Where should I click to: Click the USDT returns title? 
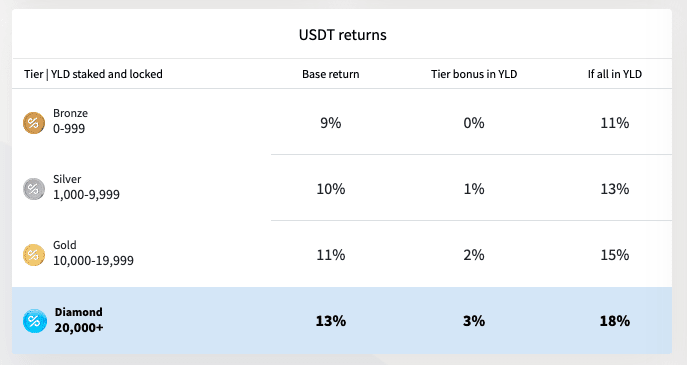coord(343,35)
